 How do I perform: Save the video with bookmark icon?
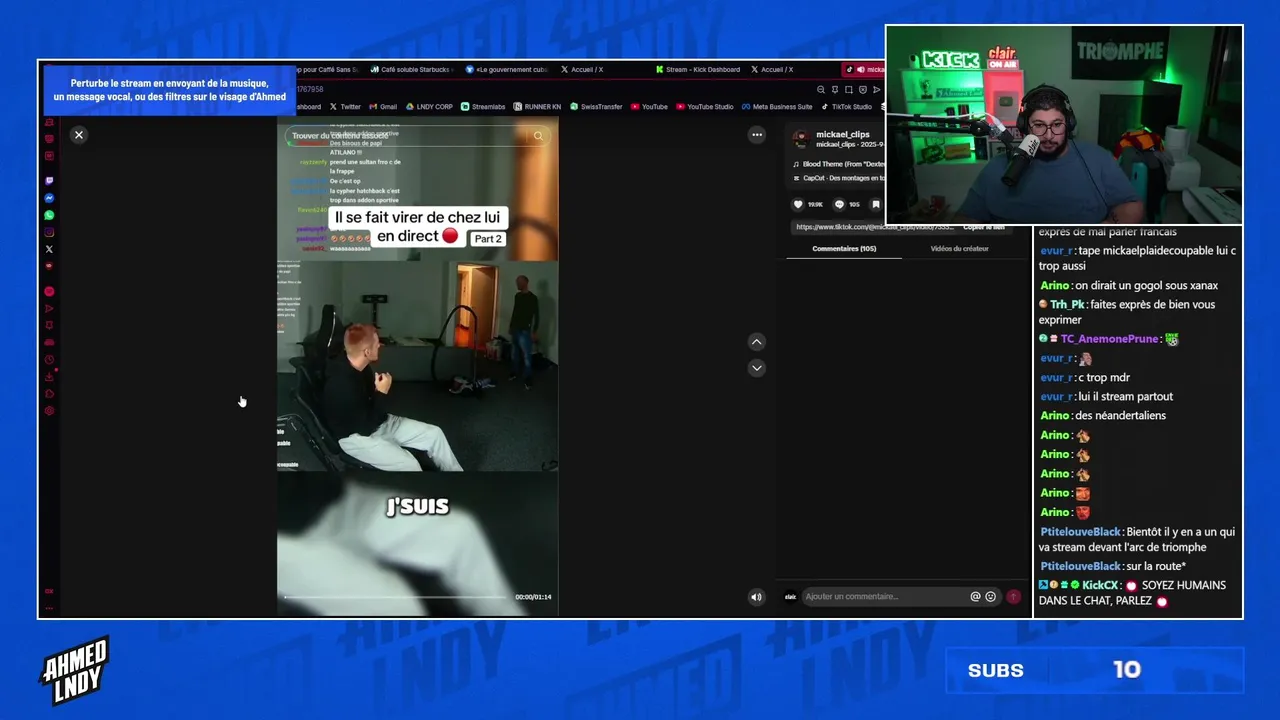tap(875, 204)
